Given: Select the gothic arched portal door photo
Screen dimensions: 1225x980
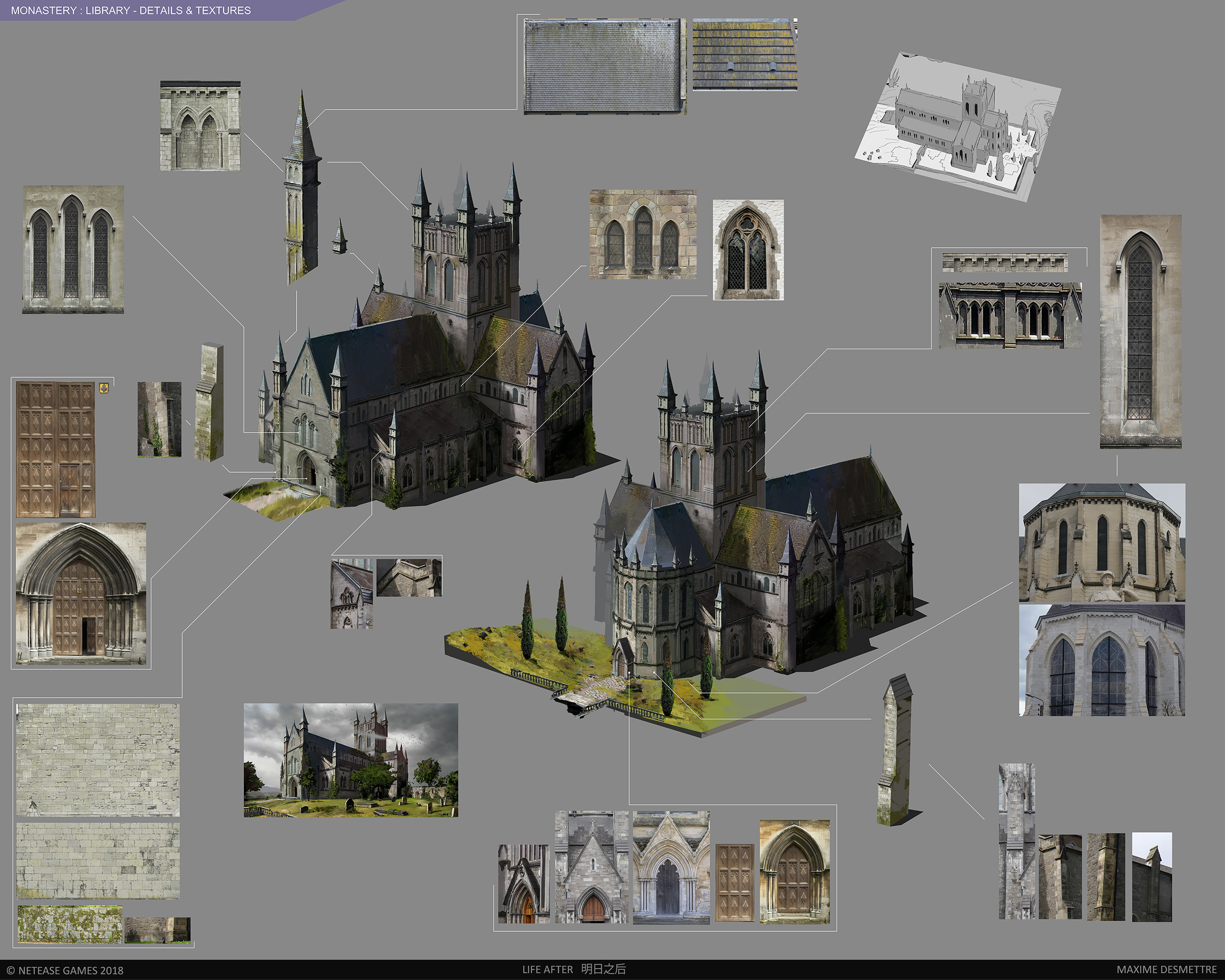Looking at the screenshot, I should [81, 593].
